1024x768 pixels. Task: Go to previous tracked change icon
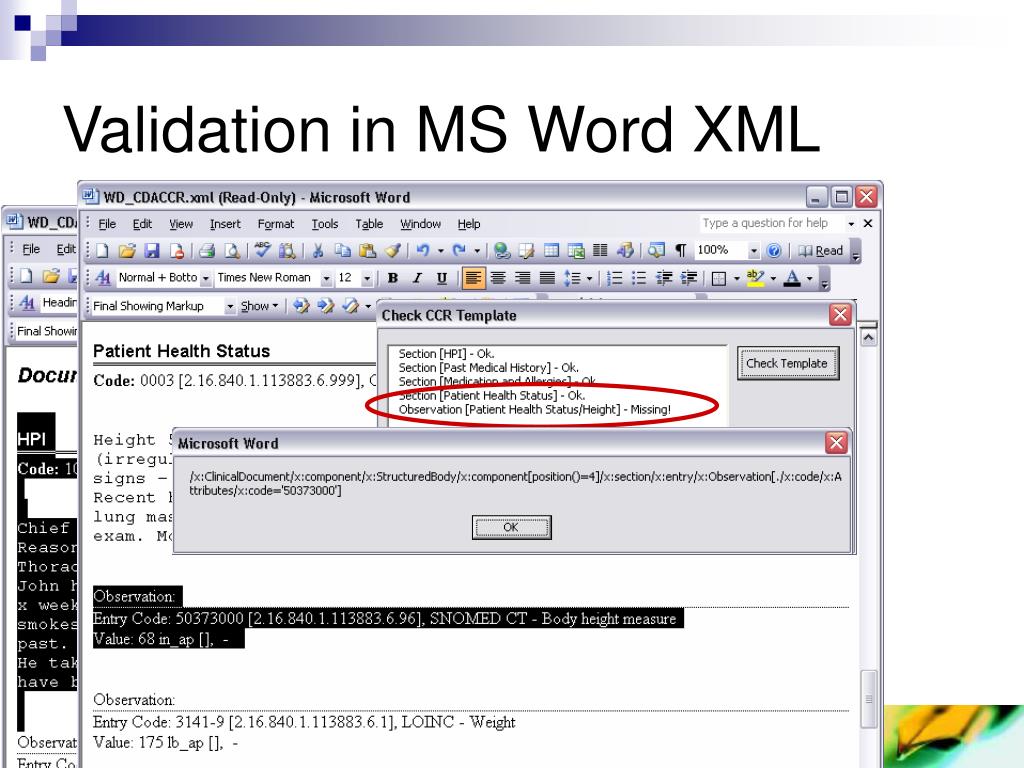pyautogui.click(x=301, y=306)
